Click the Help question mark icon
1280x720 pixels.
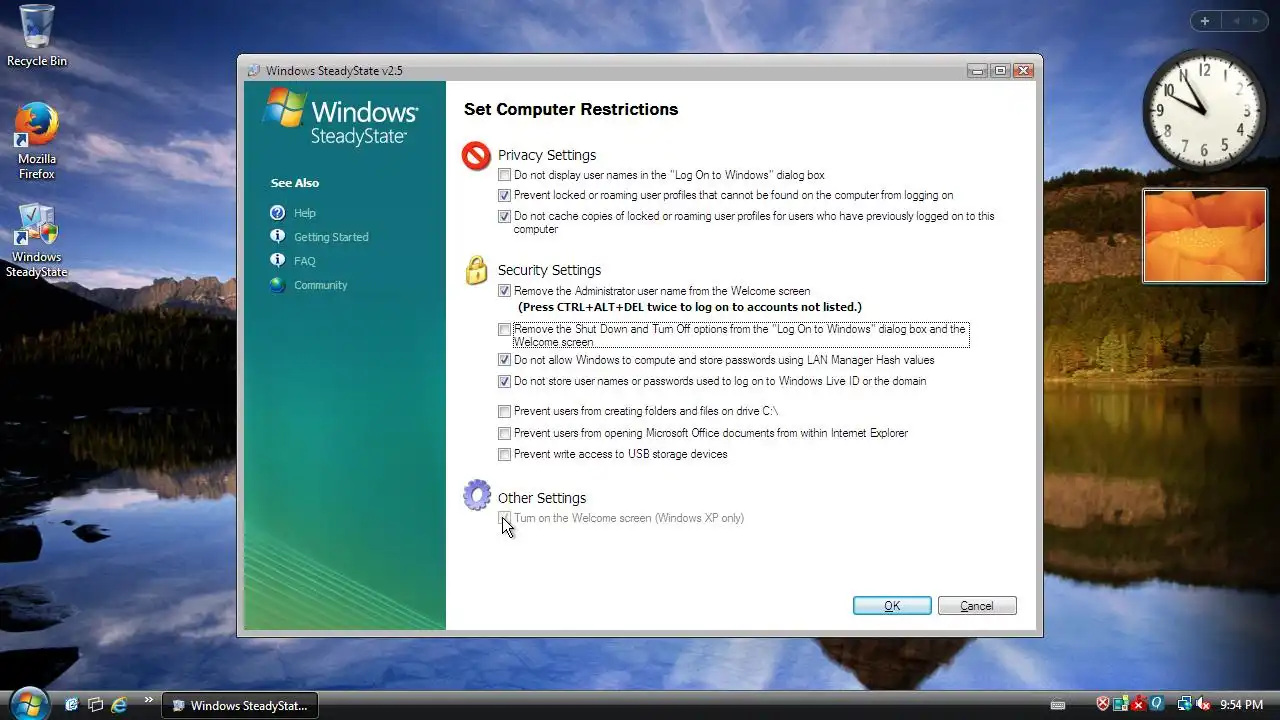coord(278,213)
